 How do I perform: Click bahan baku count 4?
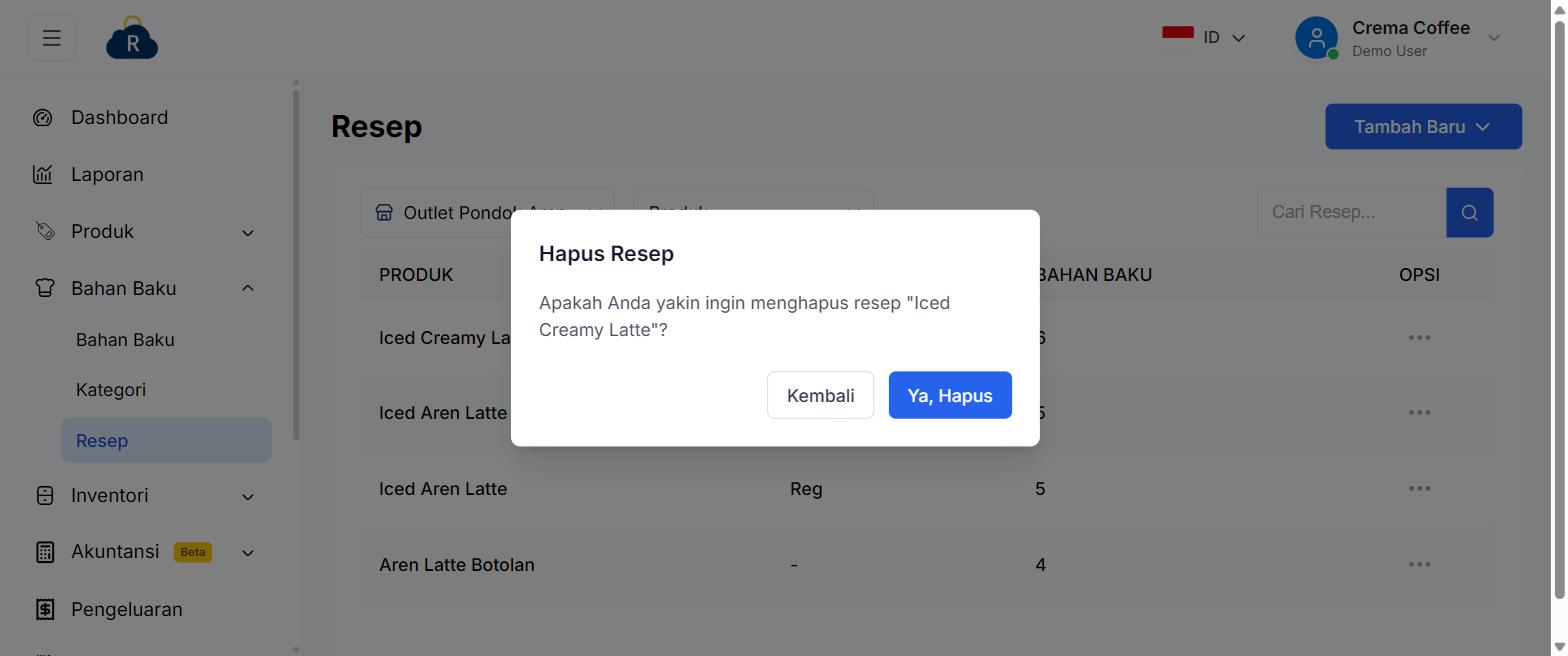point(1040,565)
